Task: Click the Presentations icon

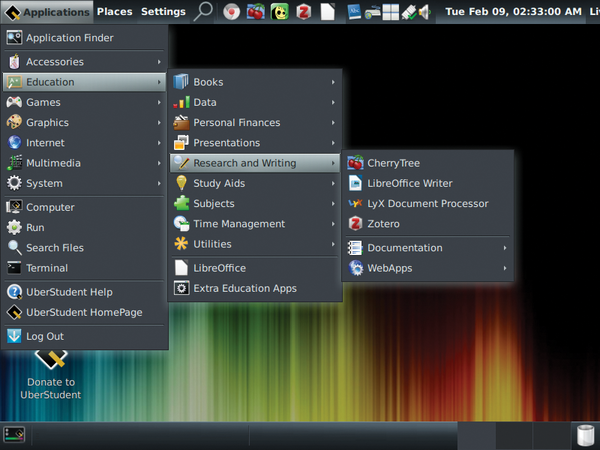Action: [181, 143]
